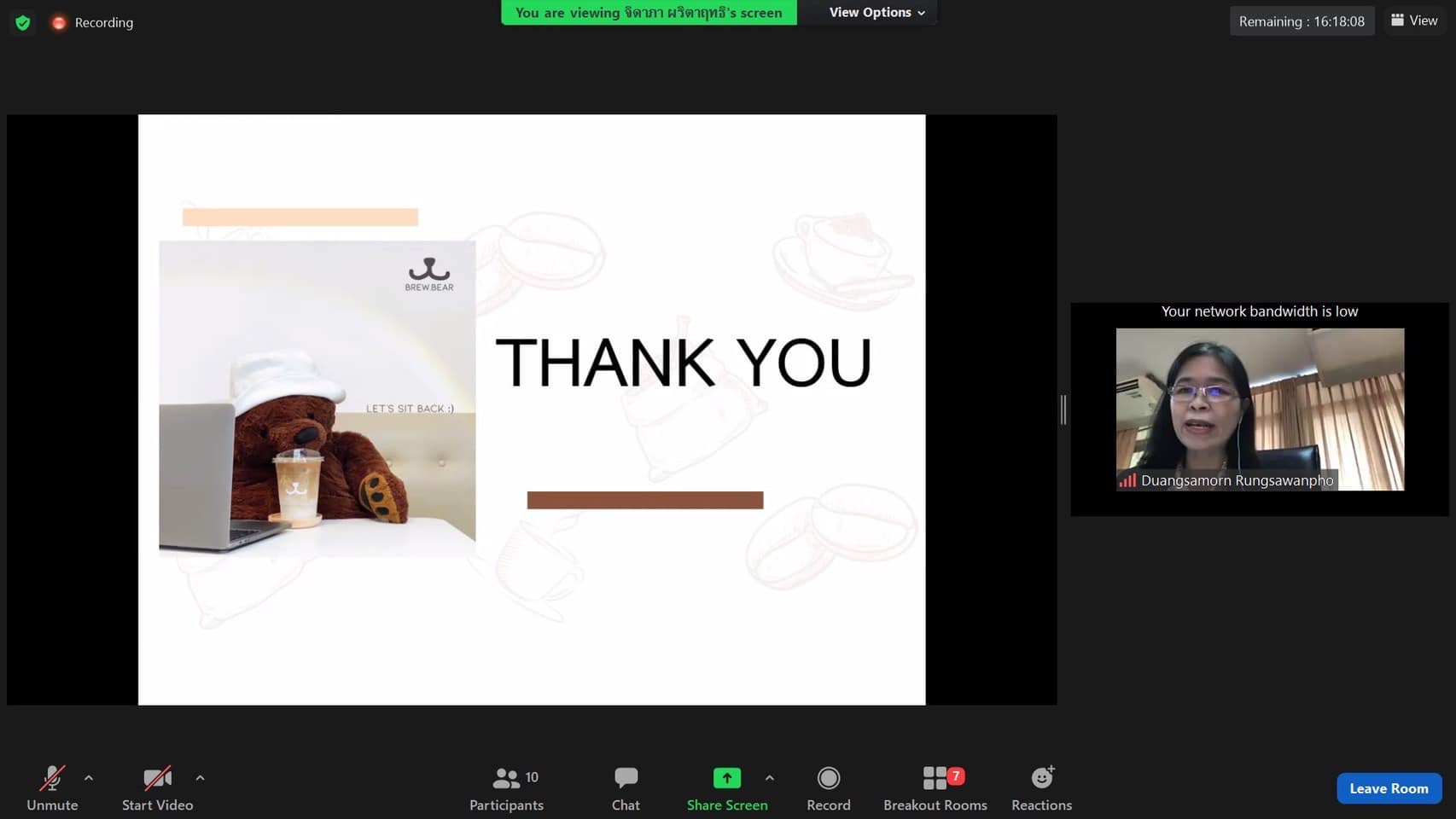The image size is (1456, 819).
Task: Open the View layout menu
Action: pyautogui.click(x=1414, y=20)
